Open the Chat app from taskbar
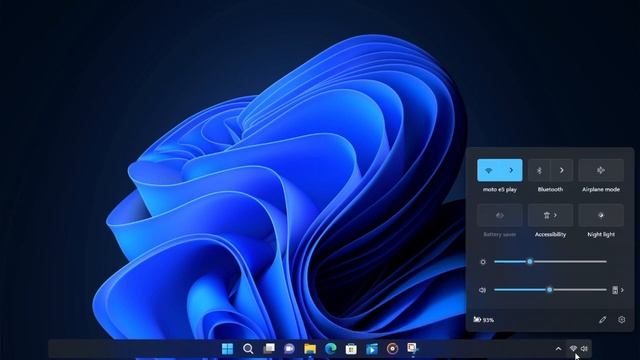Image resolution: width=640 pixels, height=360 pixels. pos(289,349)
